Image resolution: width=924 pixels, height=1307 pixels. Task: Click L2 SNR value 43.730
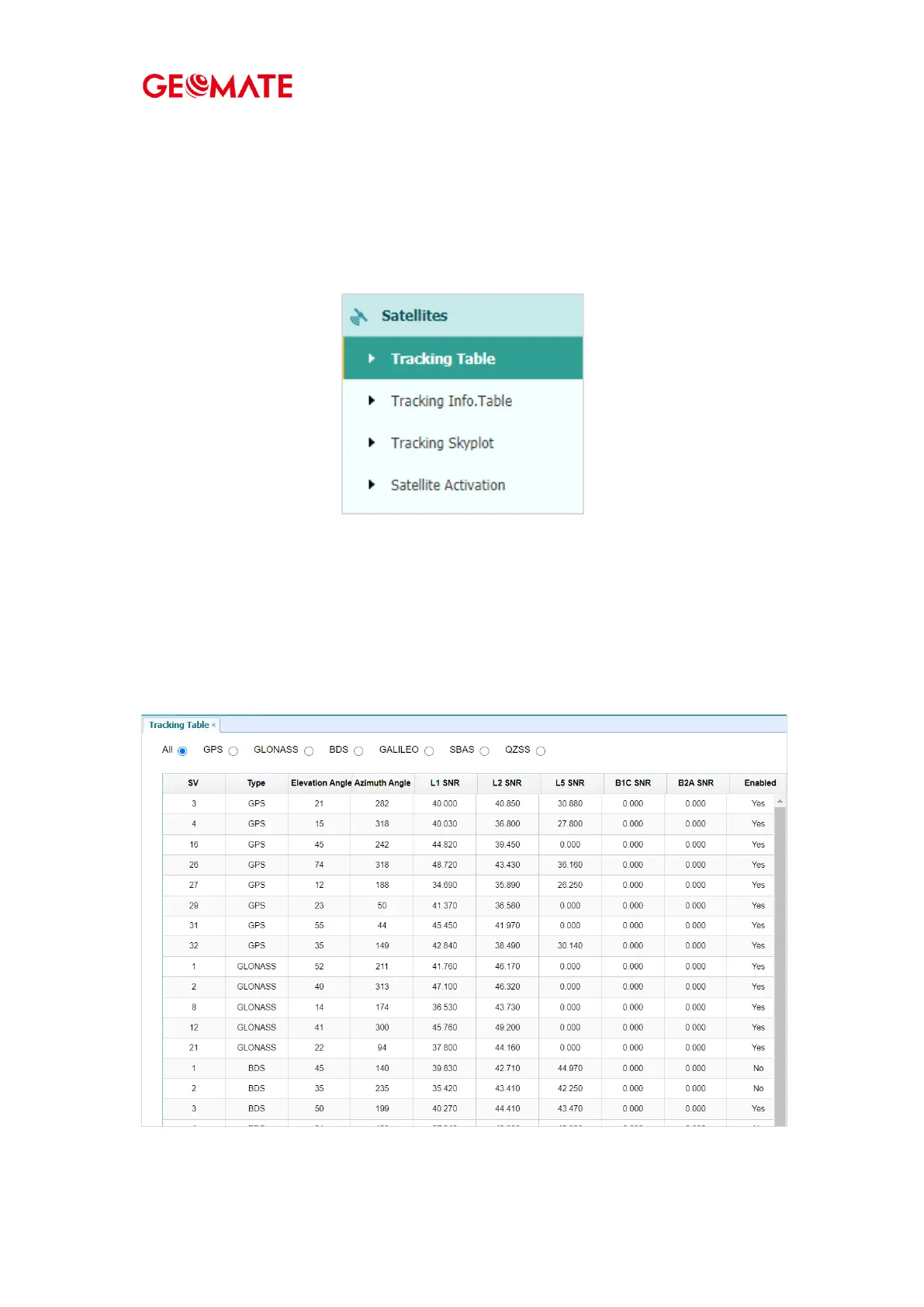click(507, 1007)
